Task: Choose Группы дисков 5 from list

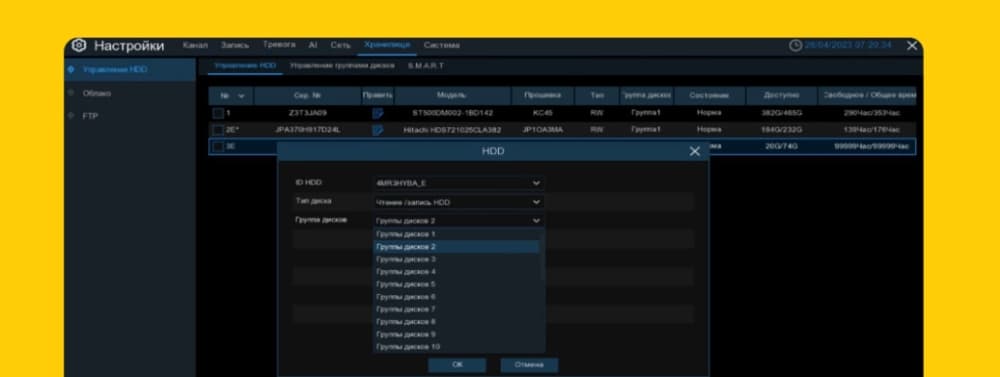Action: click(x=457, y=285)
